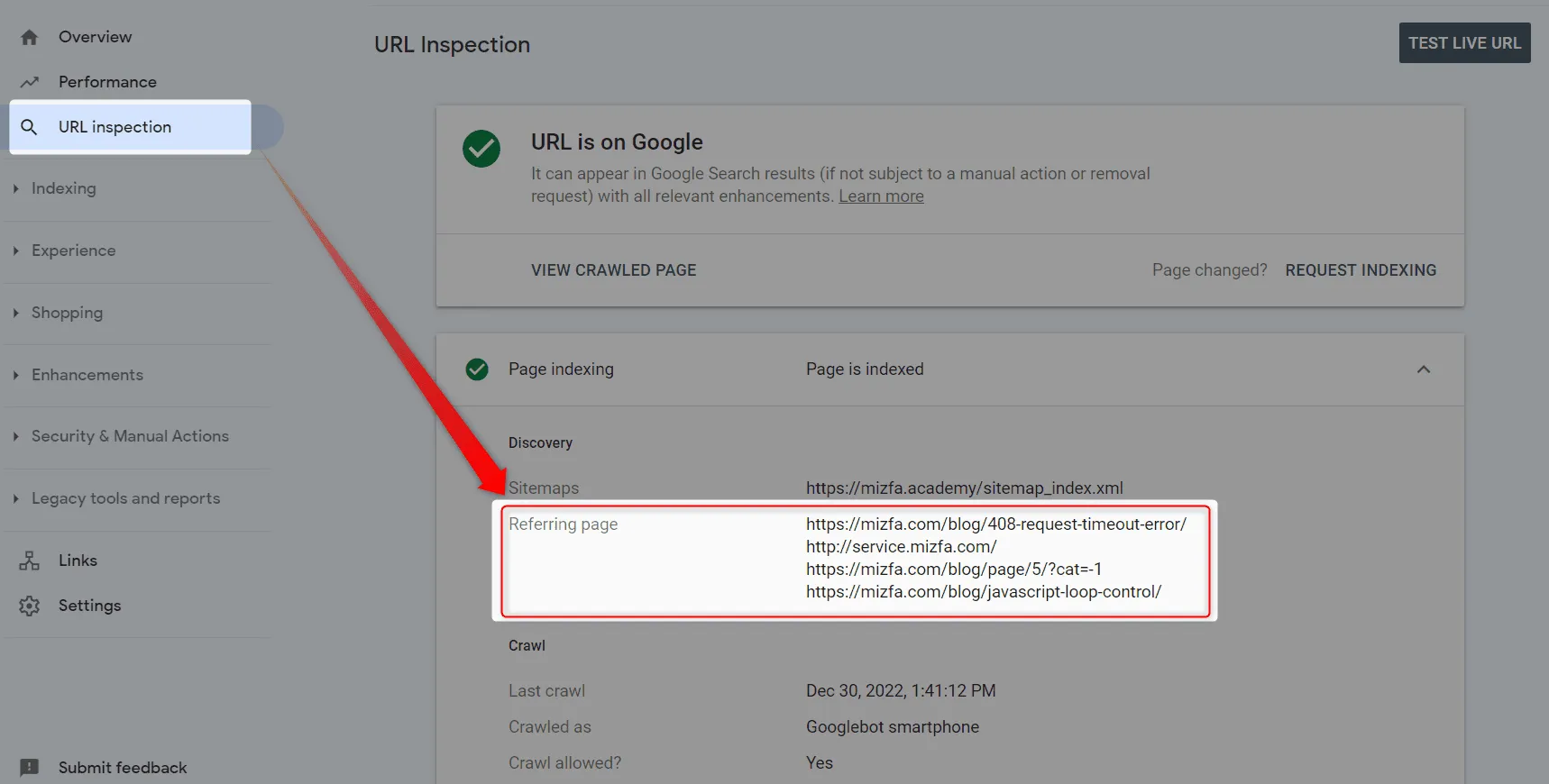This screenshot has width=1549, height=784.
Task: Click the Performance trend-line icon
Action: (x=30, y=82)
